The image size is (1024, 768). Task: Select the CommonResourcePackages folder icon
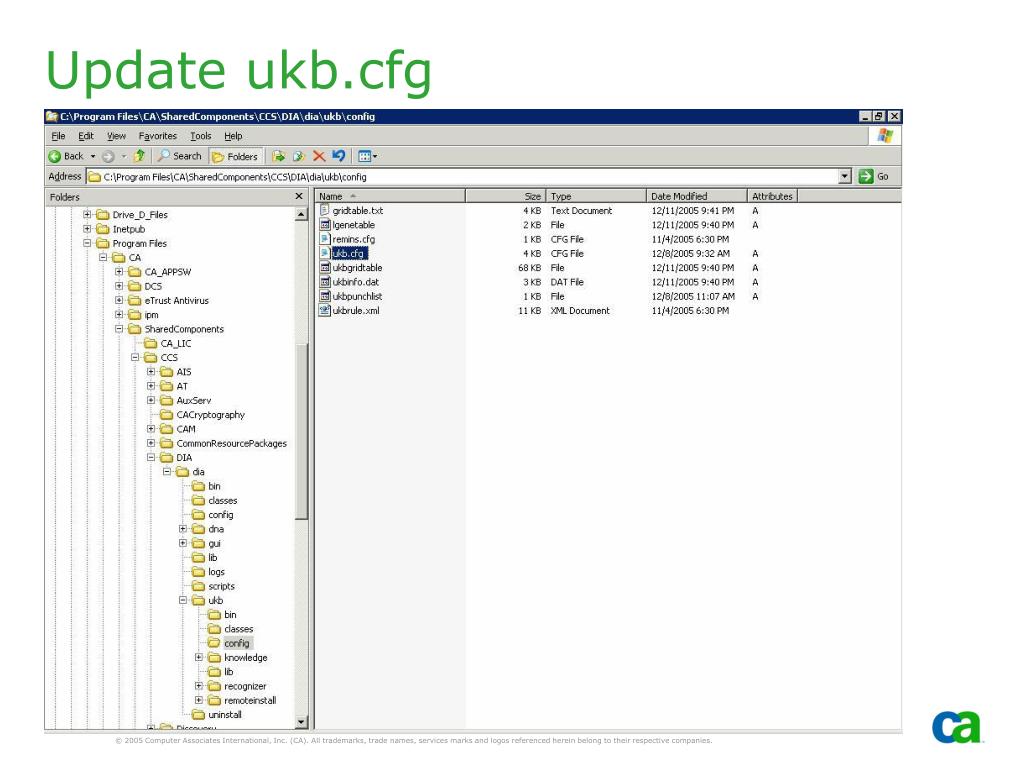(167, 443)
